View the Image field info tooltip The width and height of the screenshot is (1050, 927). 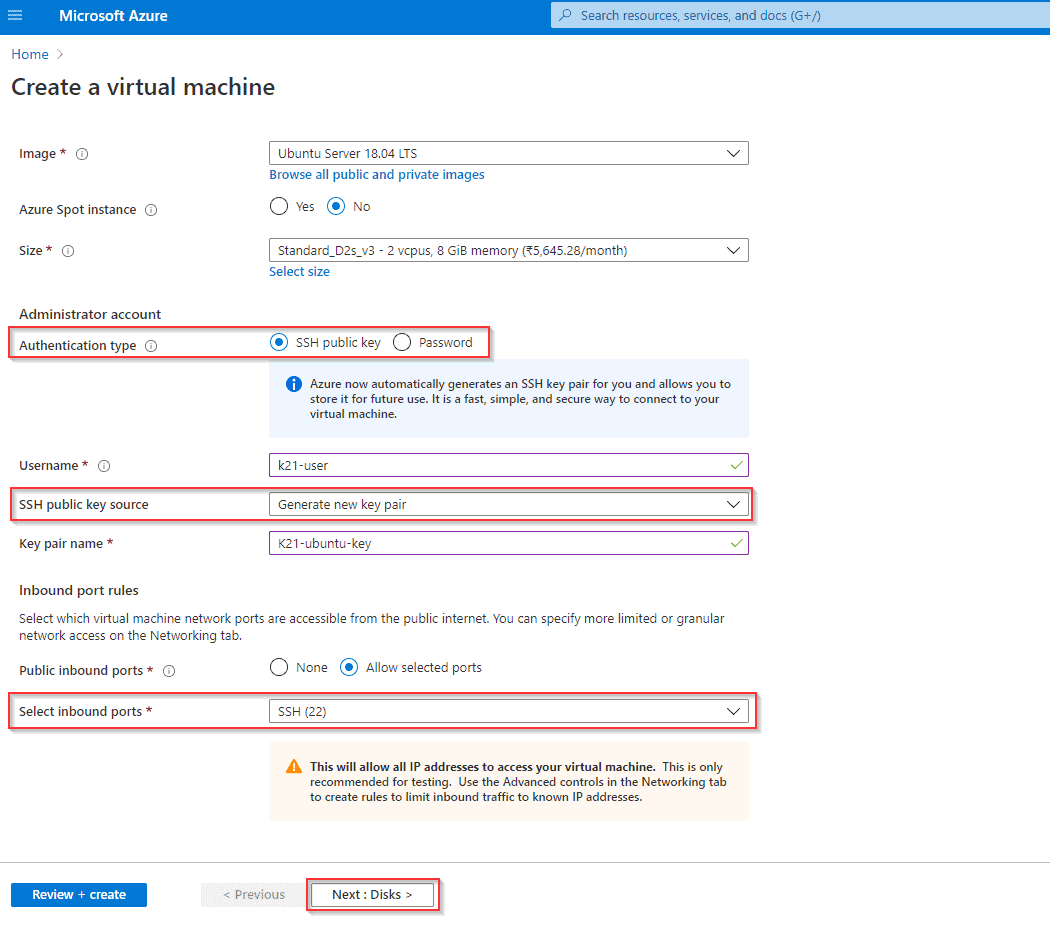81,153
